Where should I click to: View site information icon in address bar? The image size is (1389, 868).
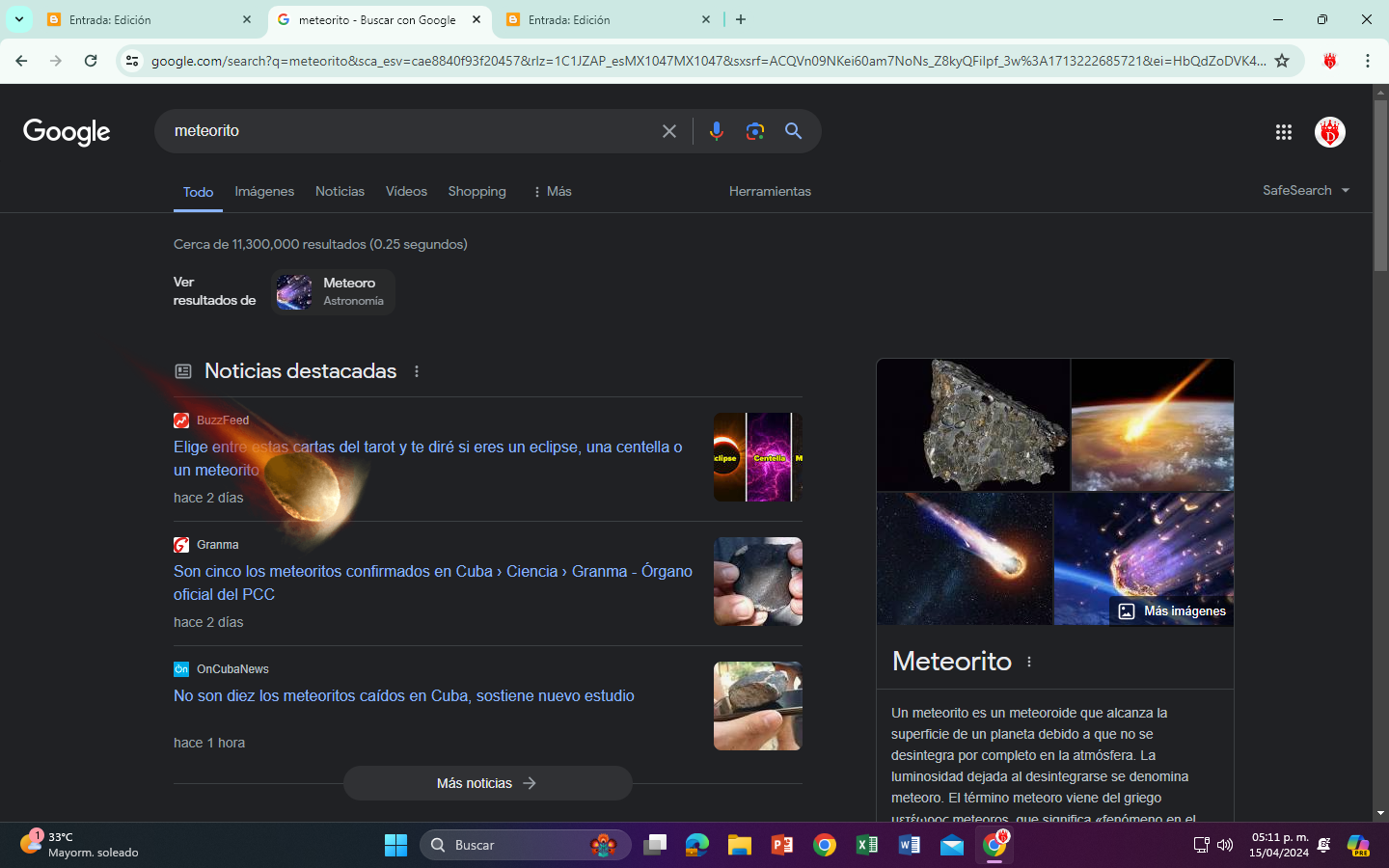[132, 61]
